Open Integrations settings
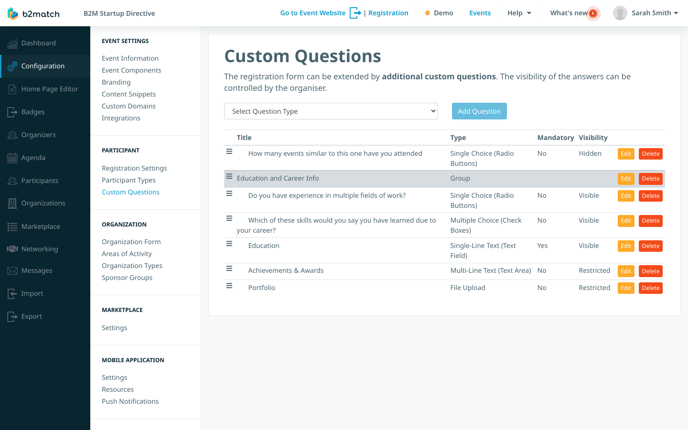This screenshot has width=688, height=430. 121,118
